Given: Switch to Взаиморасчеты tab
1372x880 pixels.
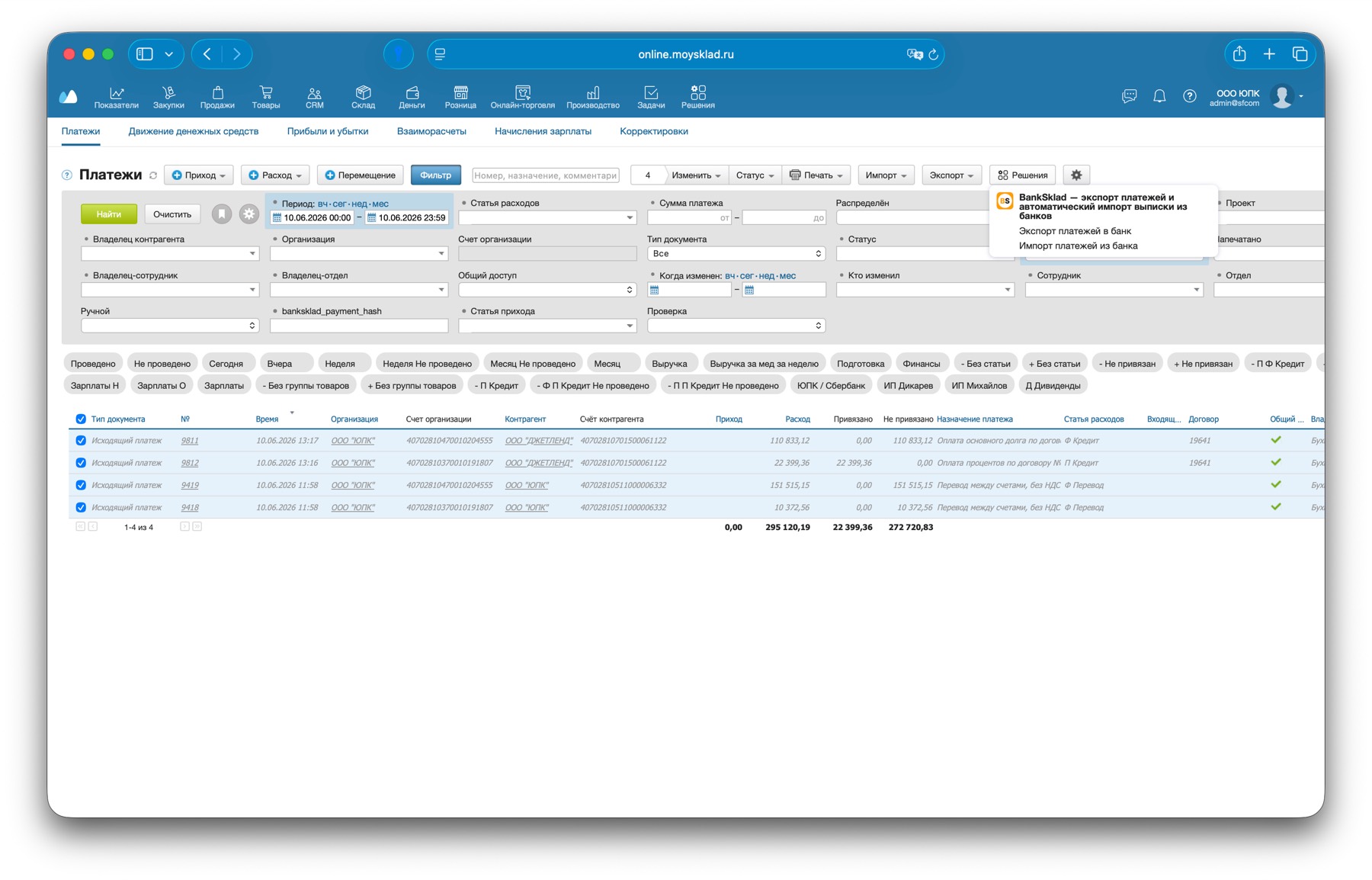Looking at the screenshot, I should coord(431,131).
